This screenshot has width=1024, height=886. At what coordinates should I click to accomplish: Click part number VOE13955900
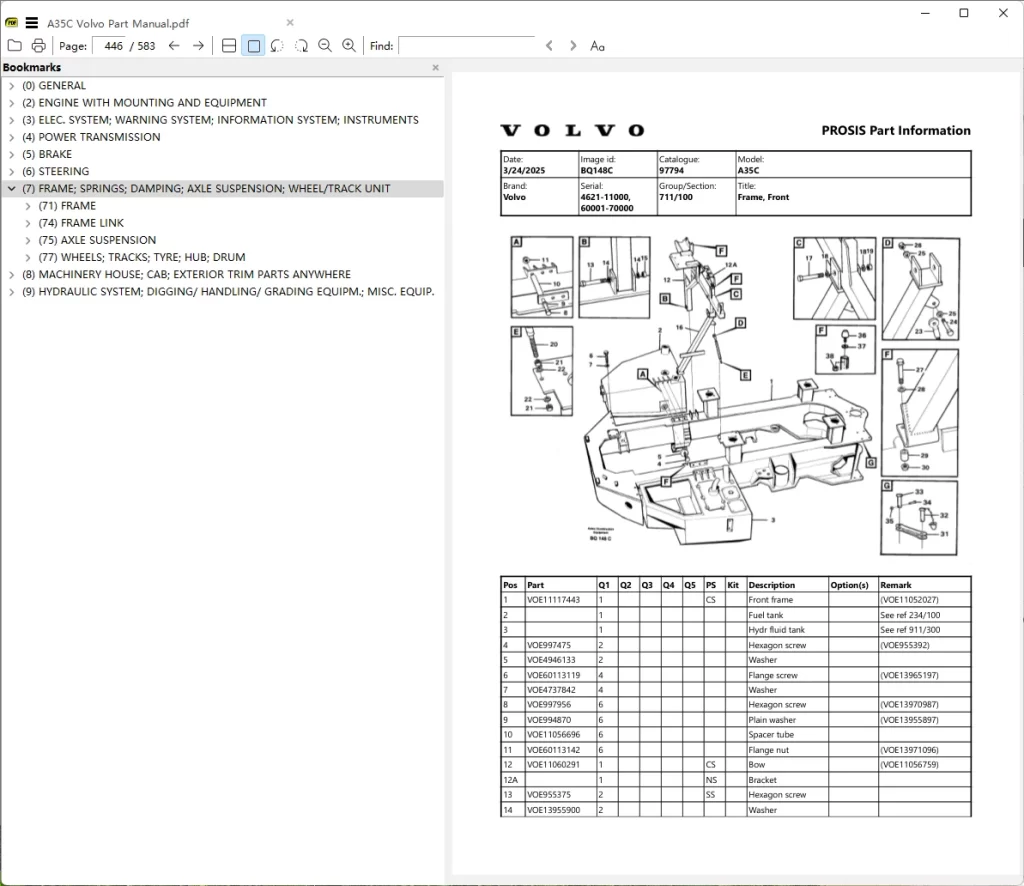click(553, 810)
